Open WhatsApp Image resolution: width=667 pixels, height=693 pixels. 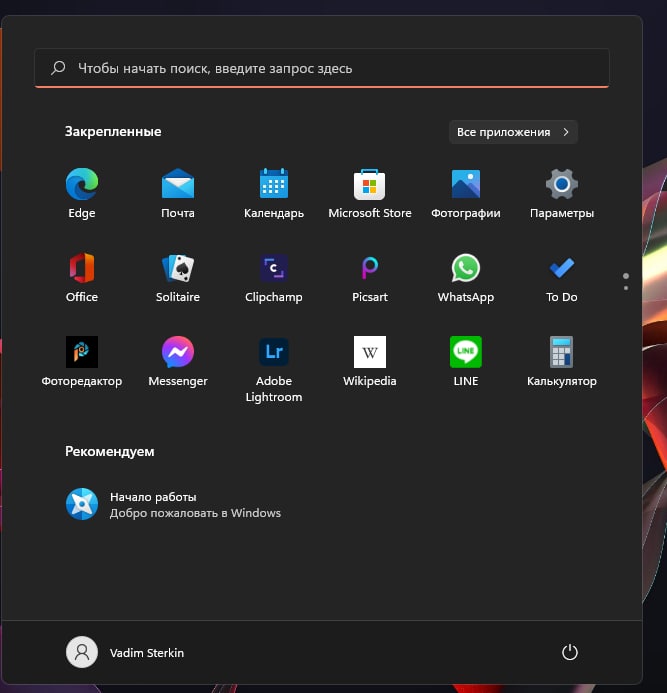[465, 277]
